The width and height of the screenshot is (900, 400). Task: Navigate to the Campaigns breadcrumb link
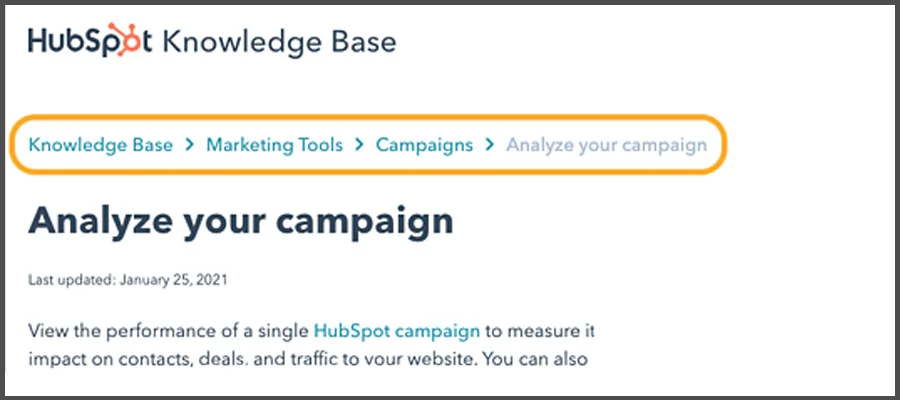click(424, 145)
